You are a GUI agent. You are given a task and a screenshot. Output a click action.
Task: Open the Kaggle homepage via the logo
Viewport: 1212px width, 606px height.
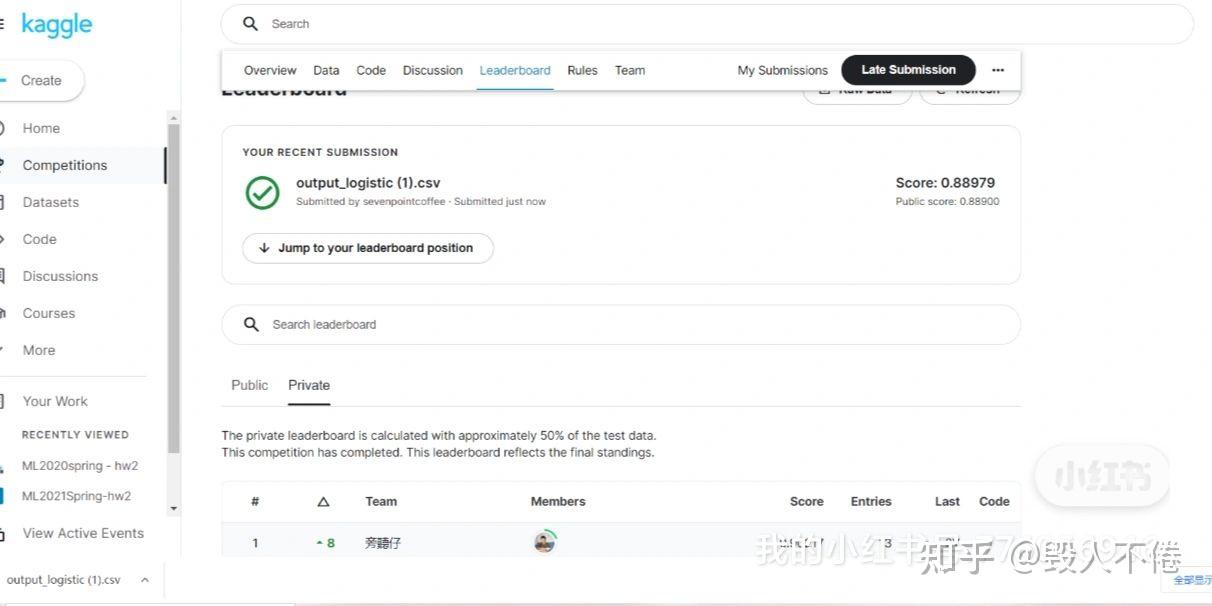tap(56, 24)
